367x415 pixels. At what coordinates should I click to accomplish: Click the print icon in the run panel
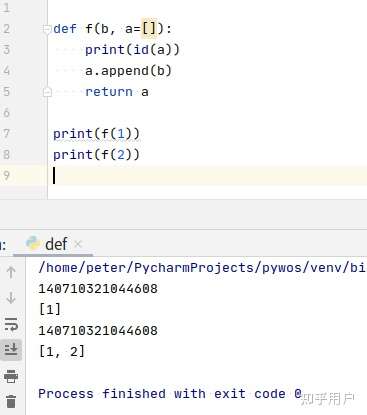pyautogui.click(x=11, y=376)
